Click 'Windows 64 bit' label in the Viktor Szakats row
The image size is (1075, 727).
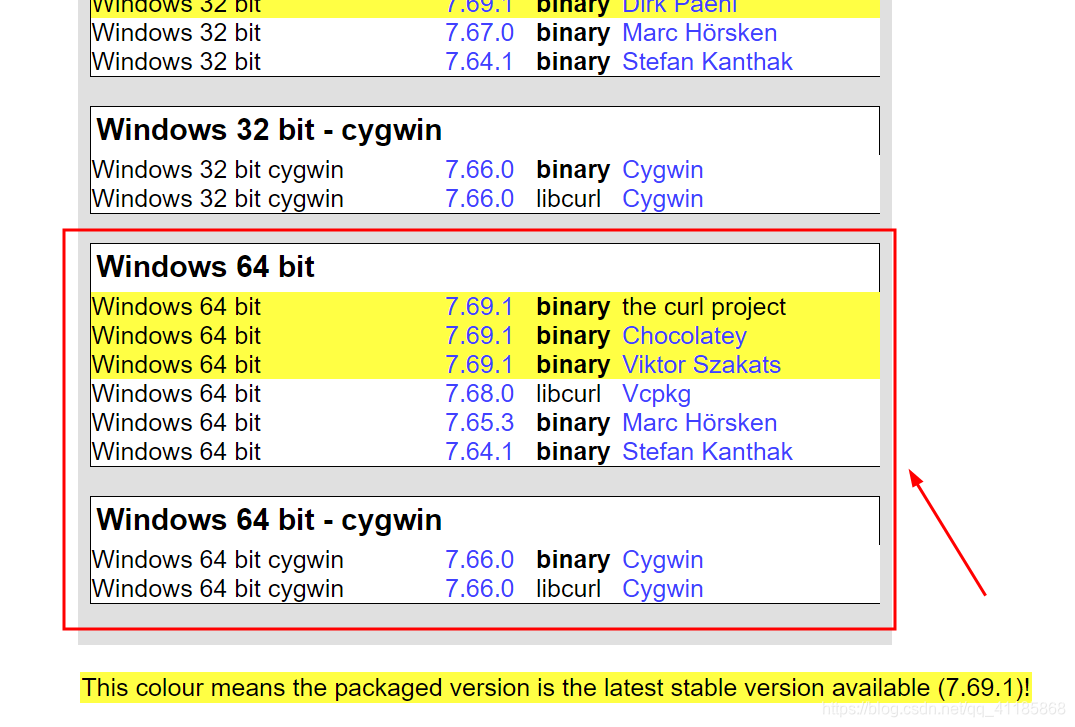coord(176,364)
